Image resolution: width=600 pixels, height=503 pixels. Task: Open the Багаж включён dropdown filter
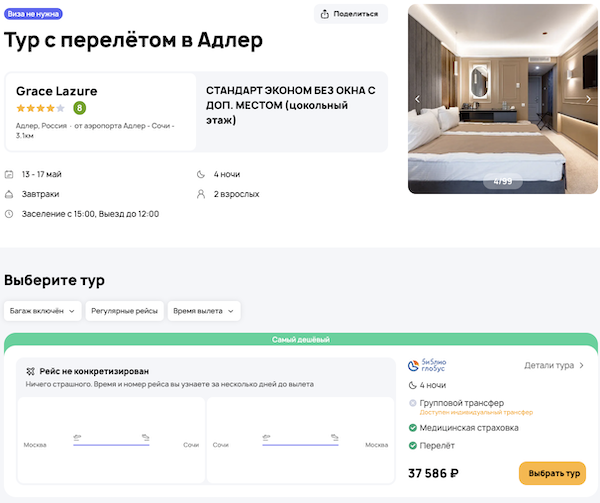[42, 311]
